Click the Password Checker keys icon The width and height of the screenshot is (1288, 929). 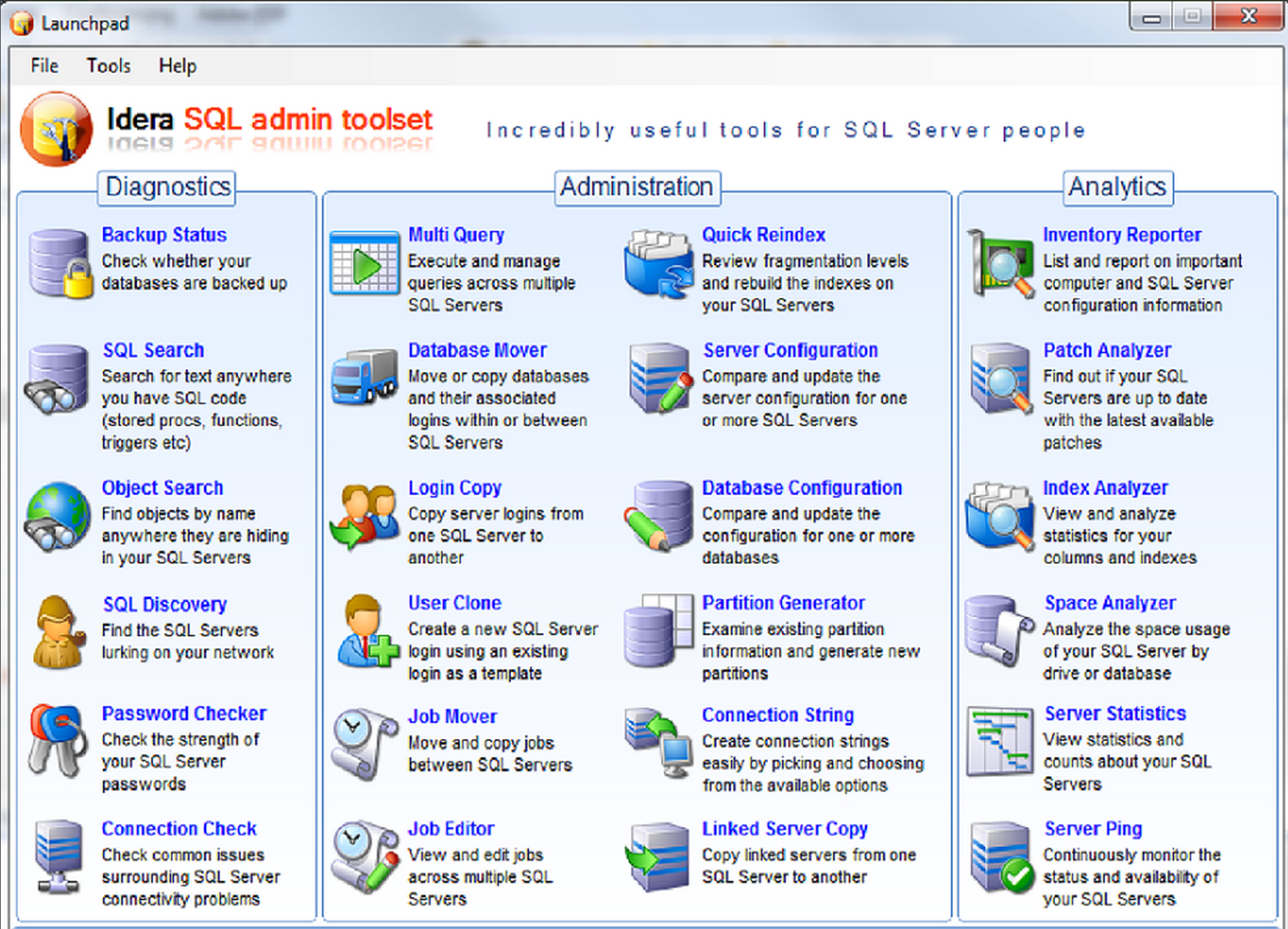pyautogui.click(x=58, y=741)
